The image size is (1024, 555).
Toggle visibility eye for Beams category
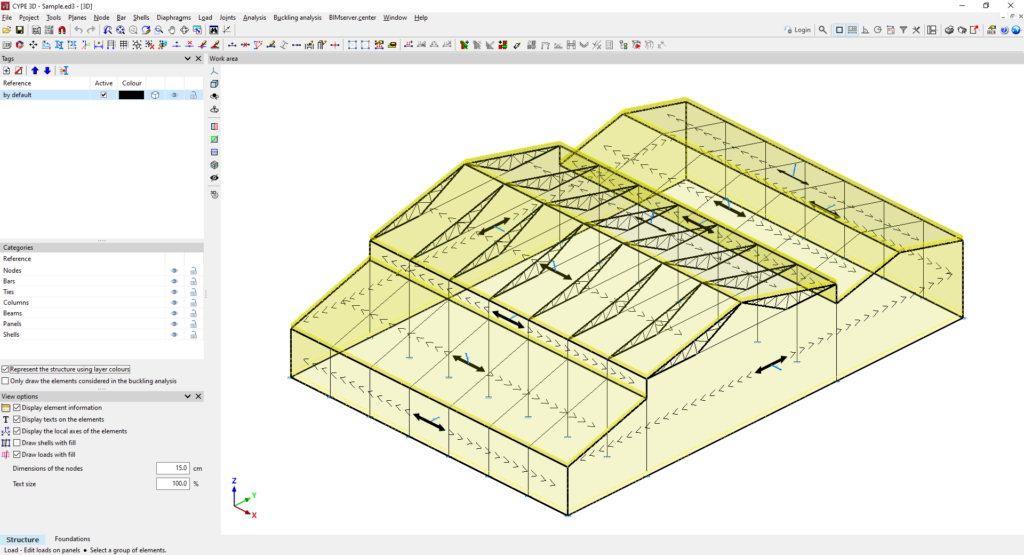pos(173,313)
